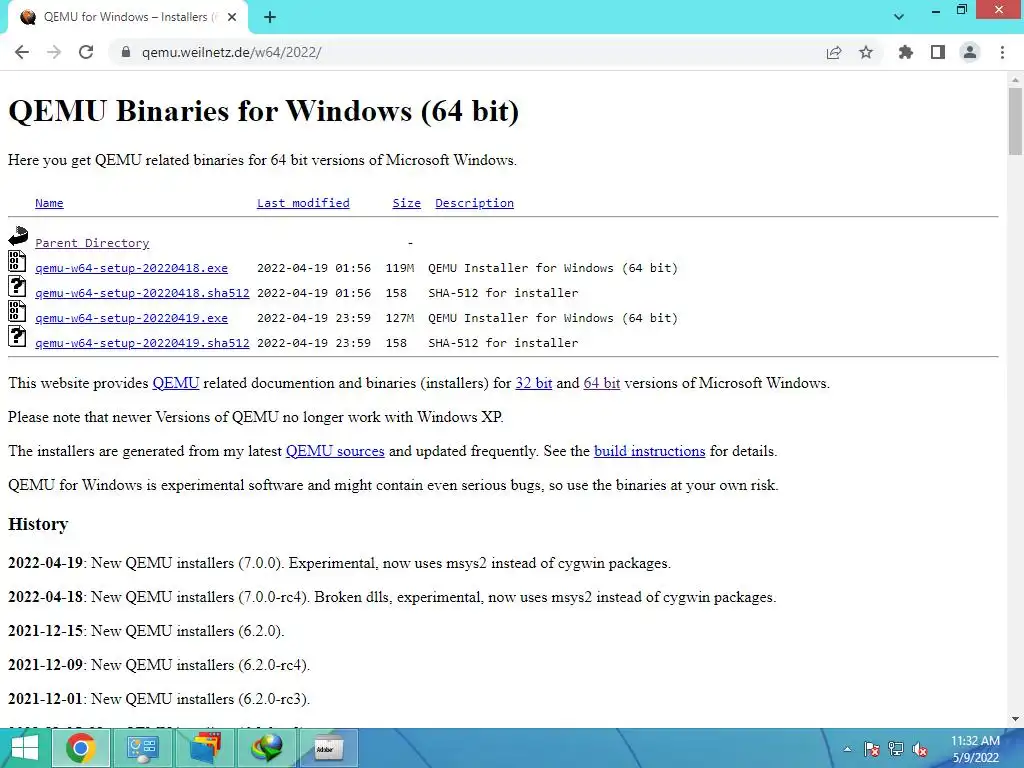Click the Parent Directory folder icon
This screenshot has width=1024, height=768.
[18, 236]
